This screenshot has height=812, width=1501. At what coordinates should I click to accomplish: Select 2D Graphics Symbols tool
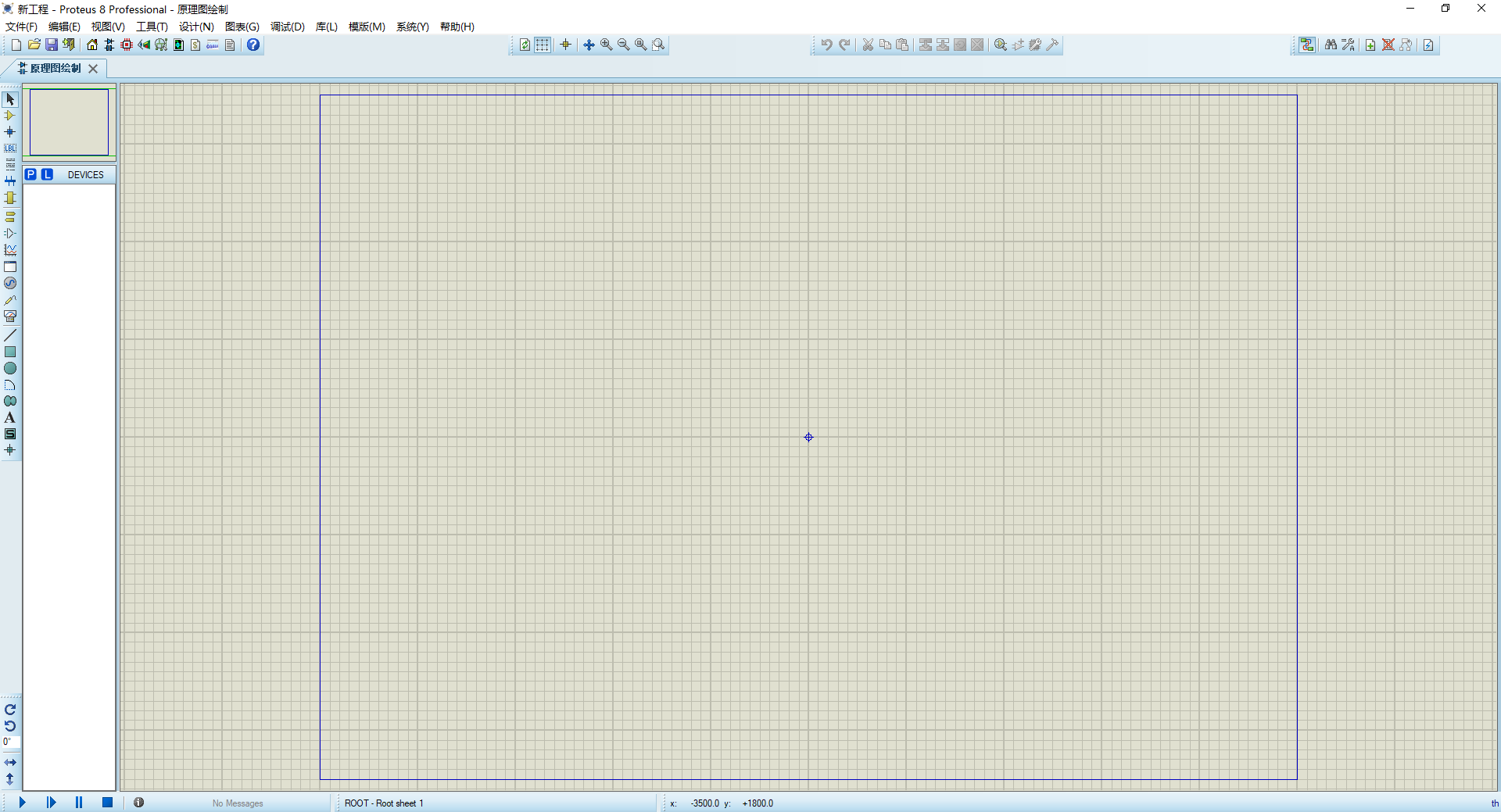tap(10, 434)
